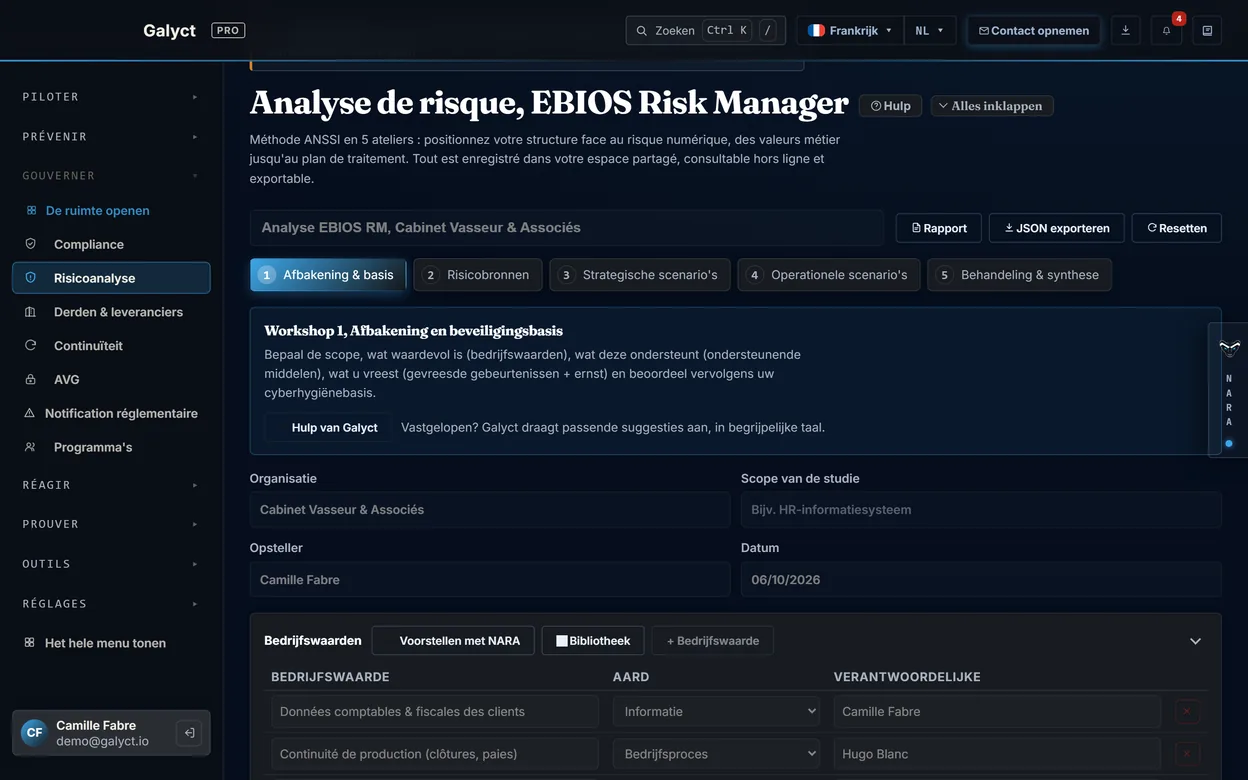Expand the RÉGLAGES menu section
The image size is (1248, 780).
coord(110,604)
